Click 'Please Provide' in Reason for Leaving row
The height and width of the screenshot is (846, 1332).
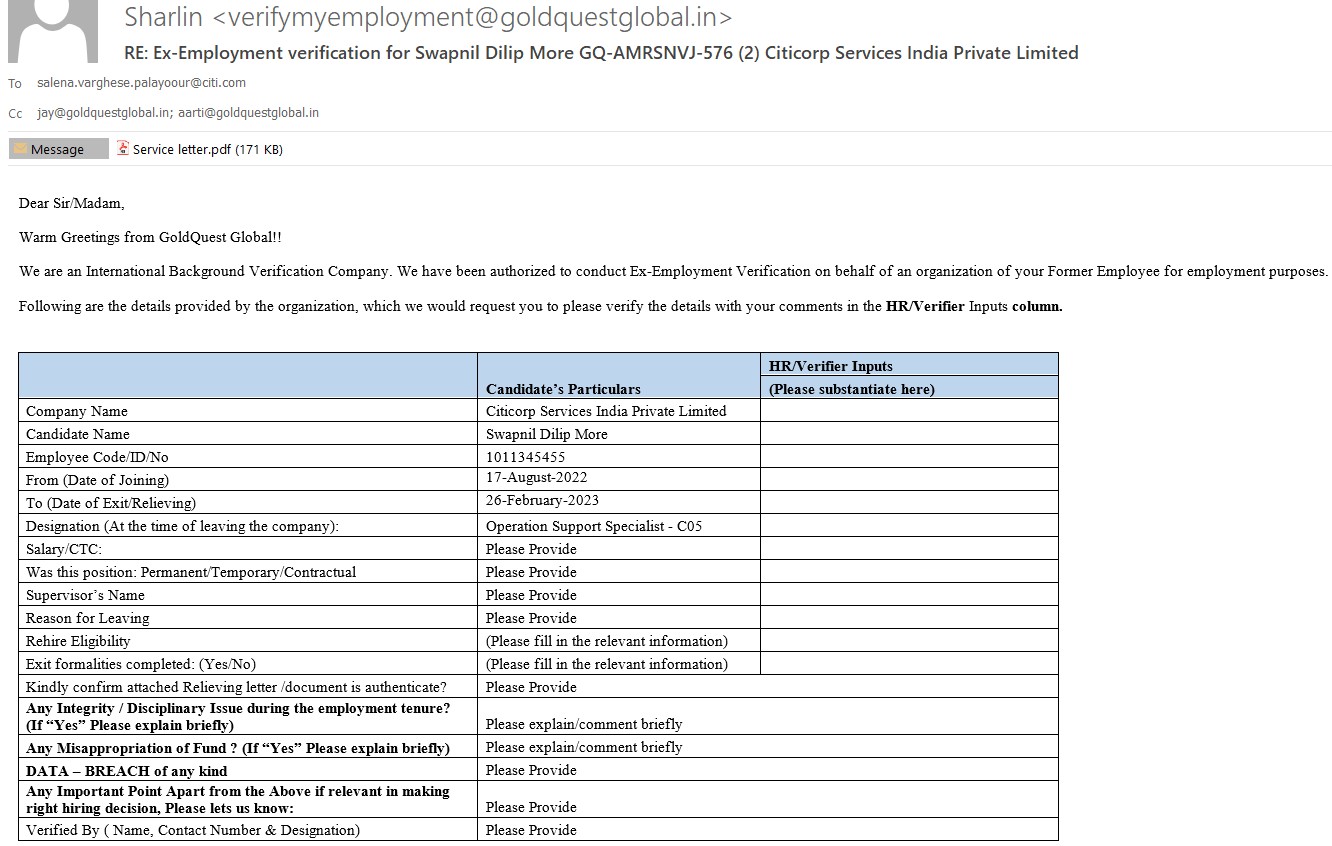tap(531, 618)
